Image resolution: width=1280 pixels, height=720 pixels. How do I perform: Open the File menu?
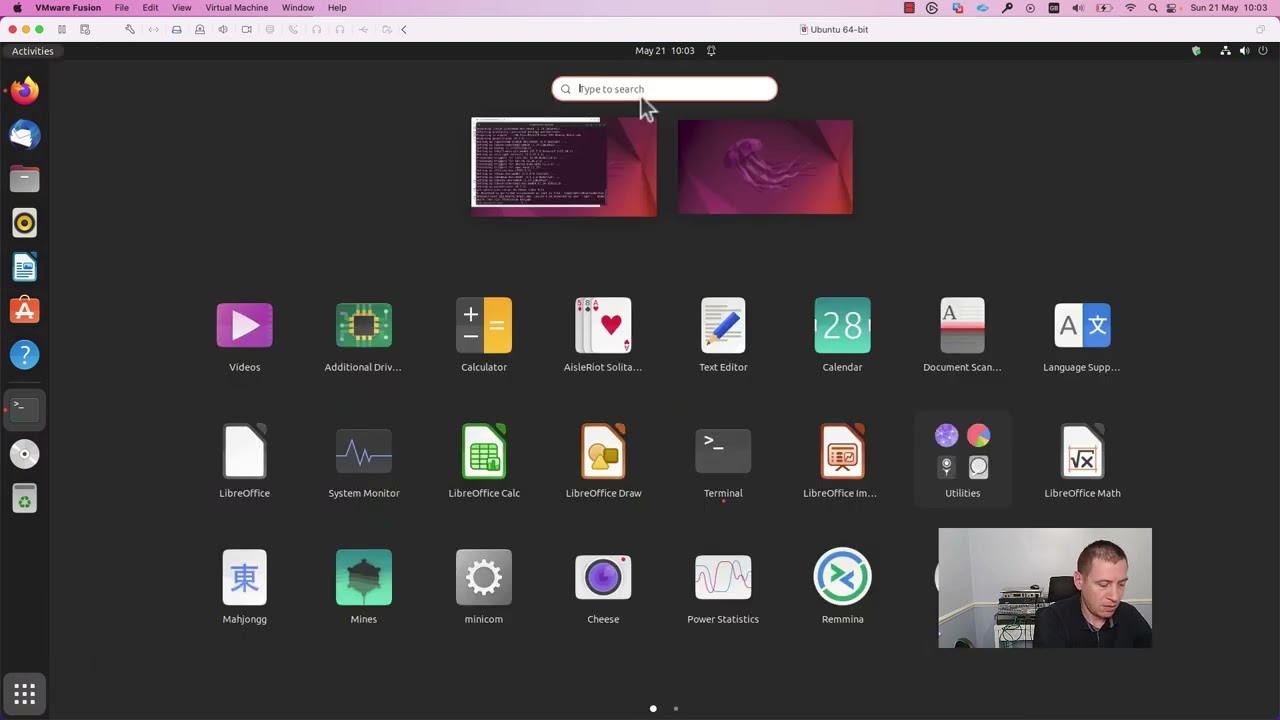pyautogui.click(x=121, y=8)
